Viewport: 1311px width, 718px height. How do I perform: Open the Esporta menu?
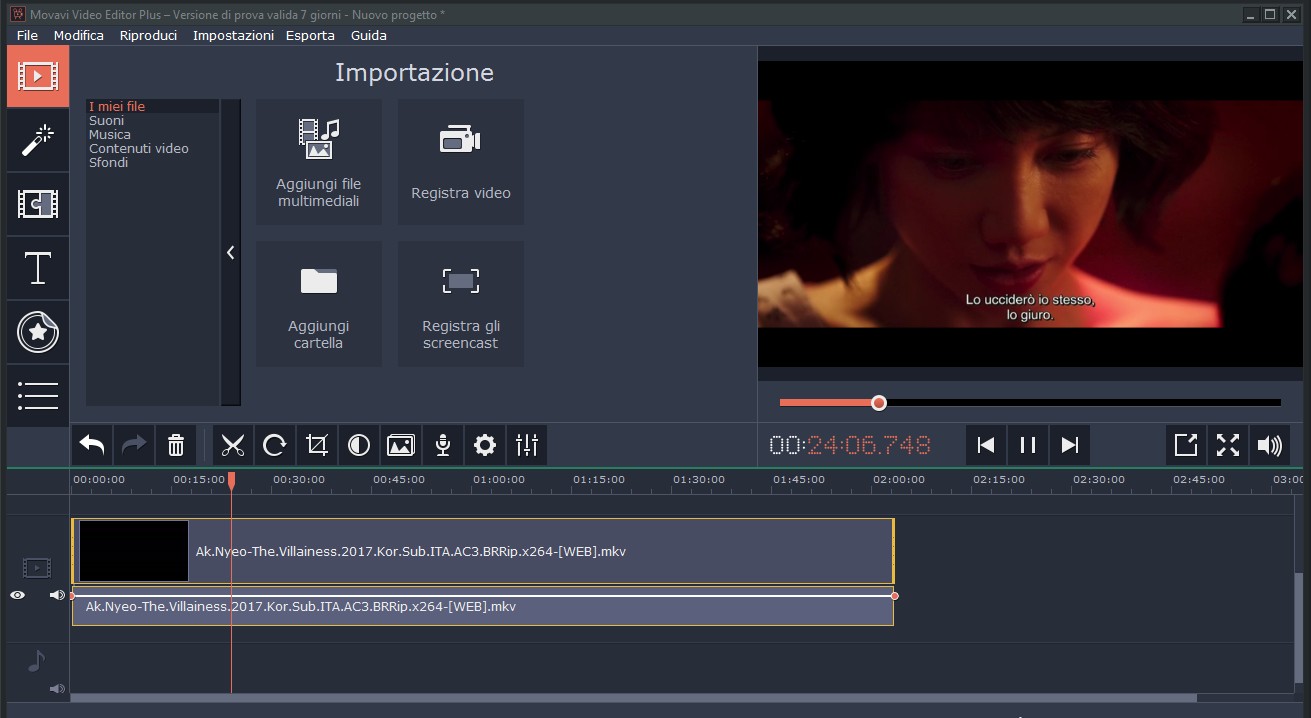pos(310,35)
